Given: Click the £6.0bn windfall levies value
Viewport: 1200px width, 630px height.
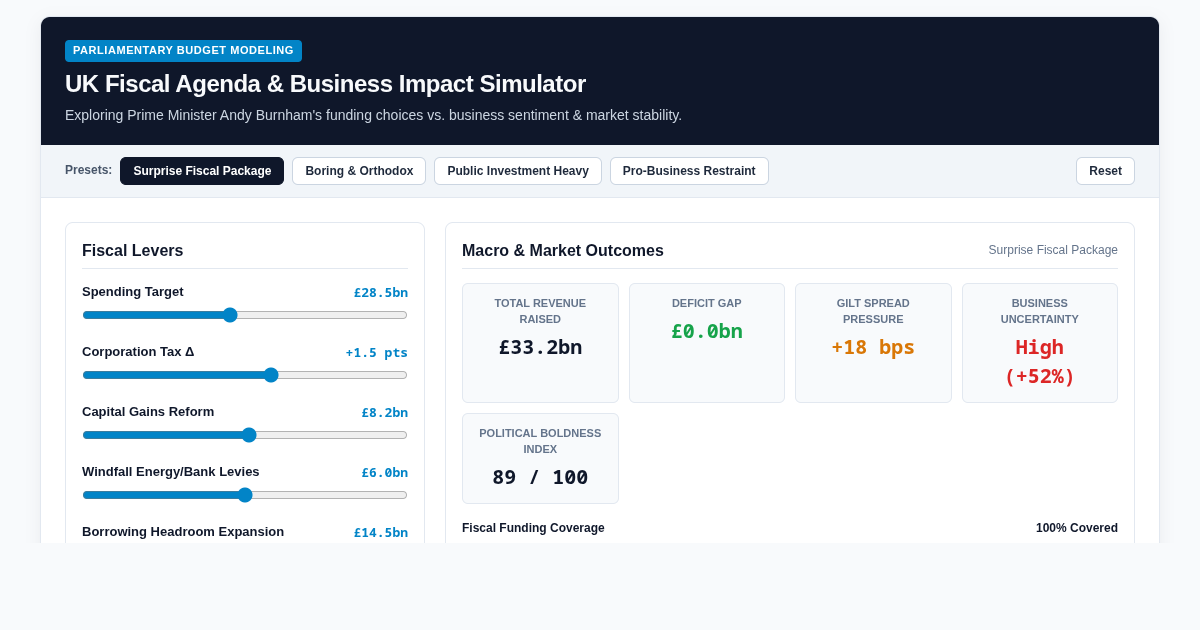Looking at the screenshot, I should pyautogui.click(x=385, y=473).
